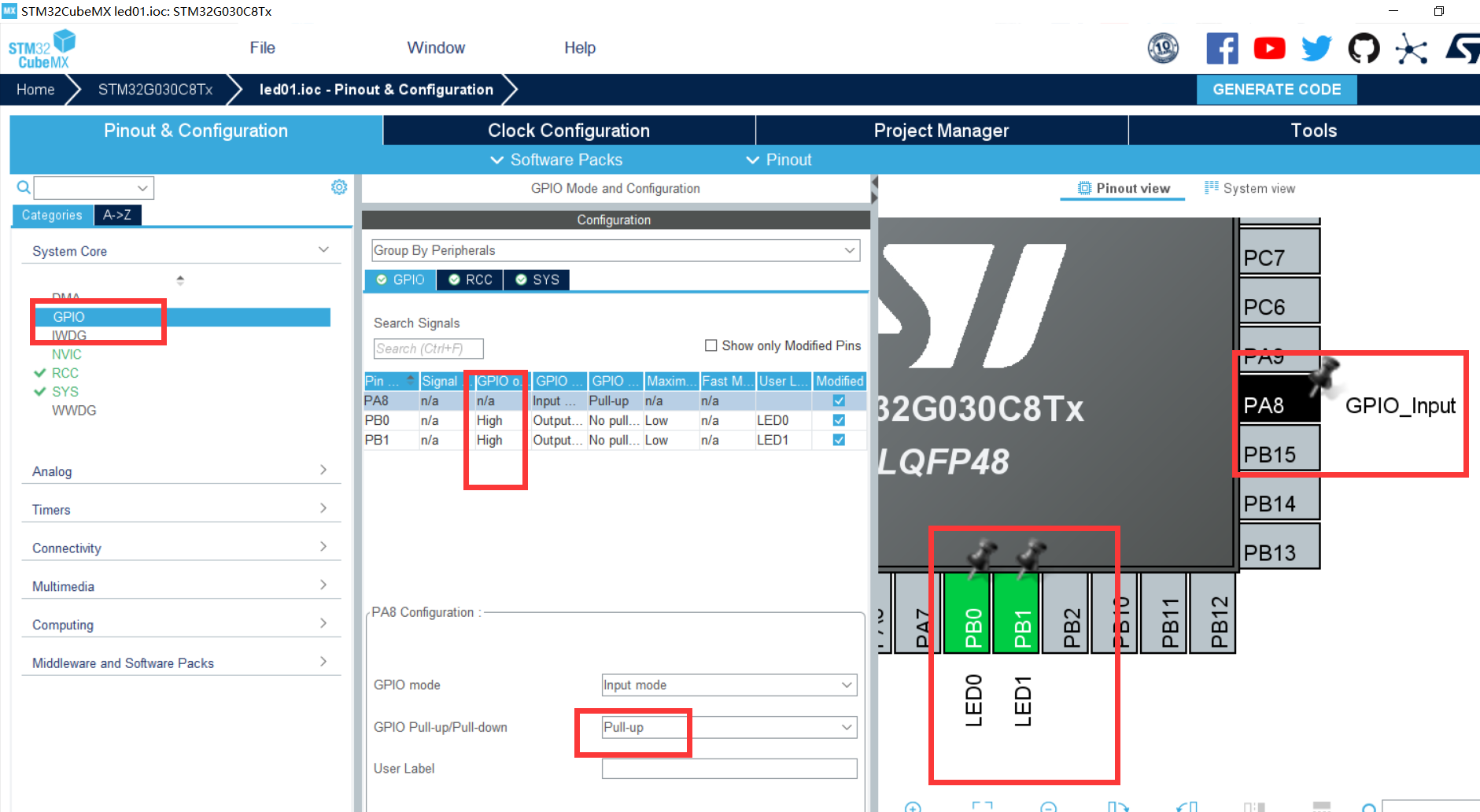Click the search magnifier in categories panel
This screenshot has height=812, width=1480.
tap(24, 187)
